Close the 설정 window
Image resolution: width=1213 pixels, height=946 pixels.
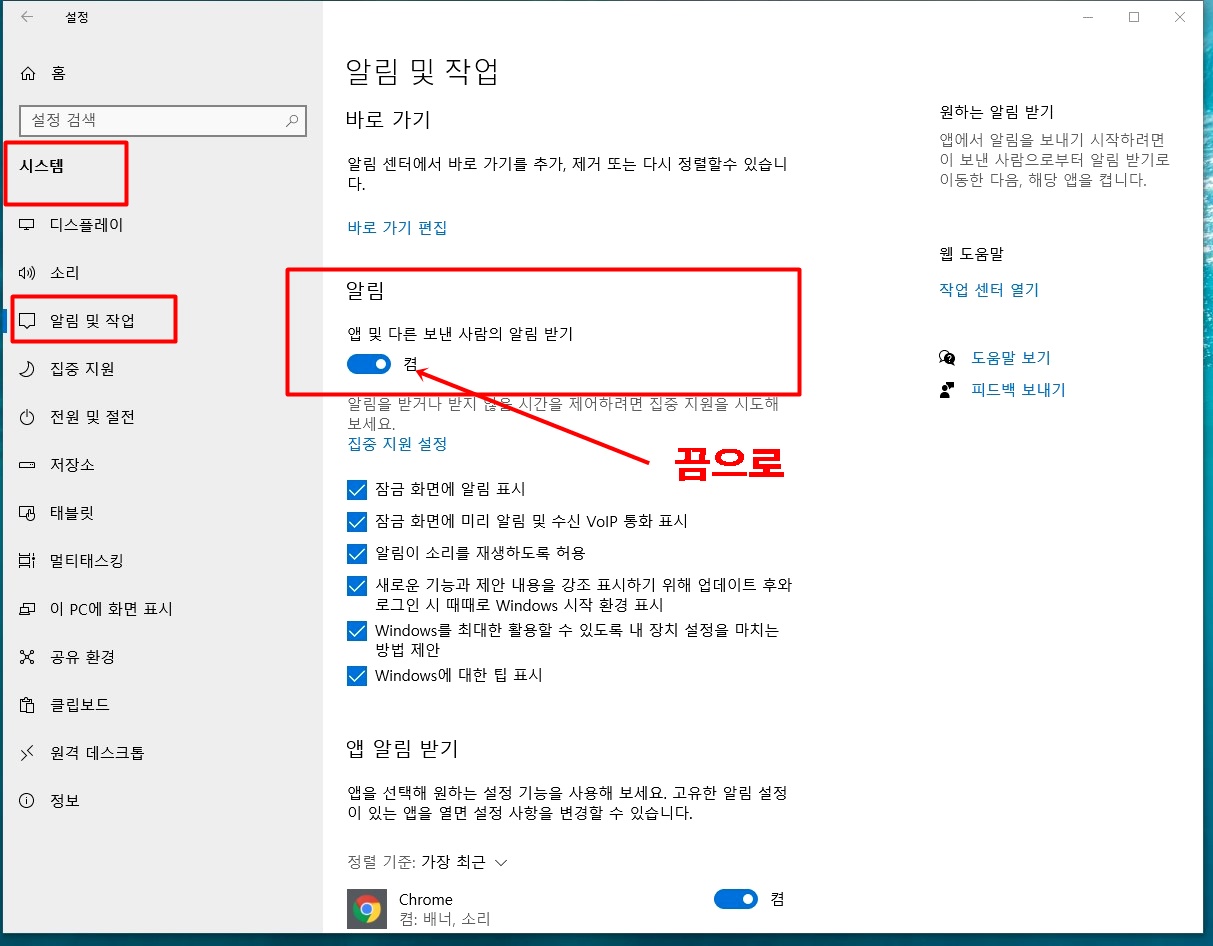1181,17
